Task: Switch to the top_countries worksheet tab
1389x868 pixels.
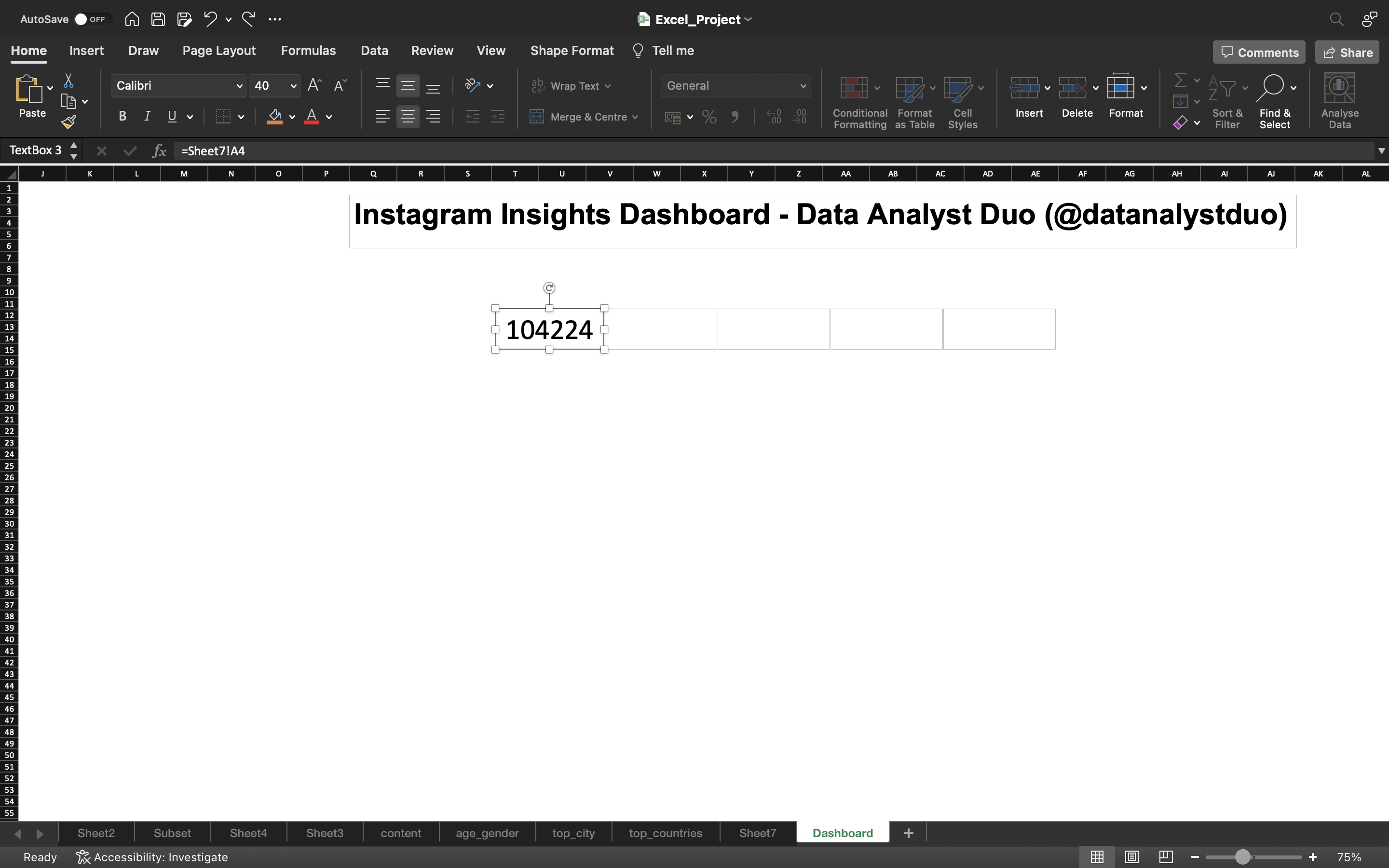Action: [x=665, y=832]
